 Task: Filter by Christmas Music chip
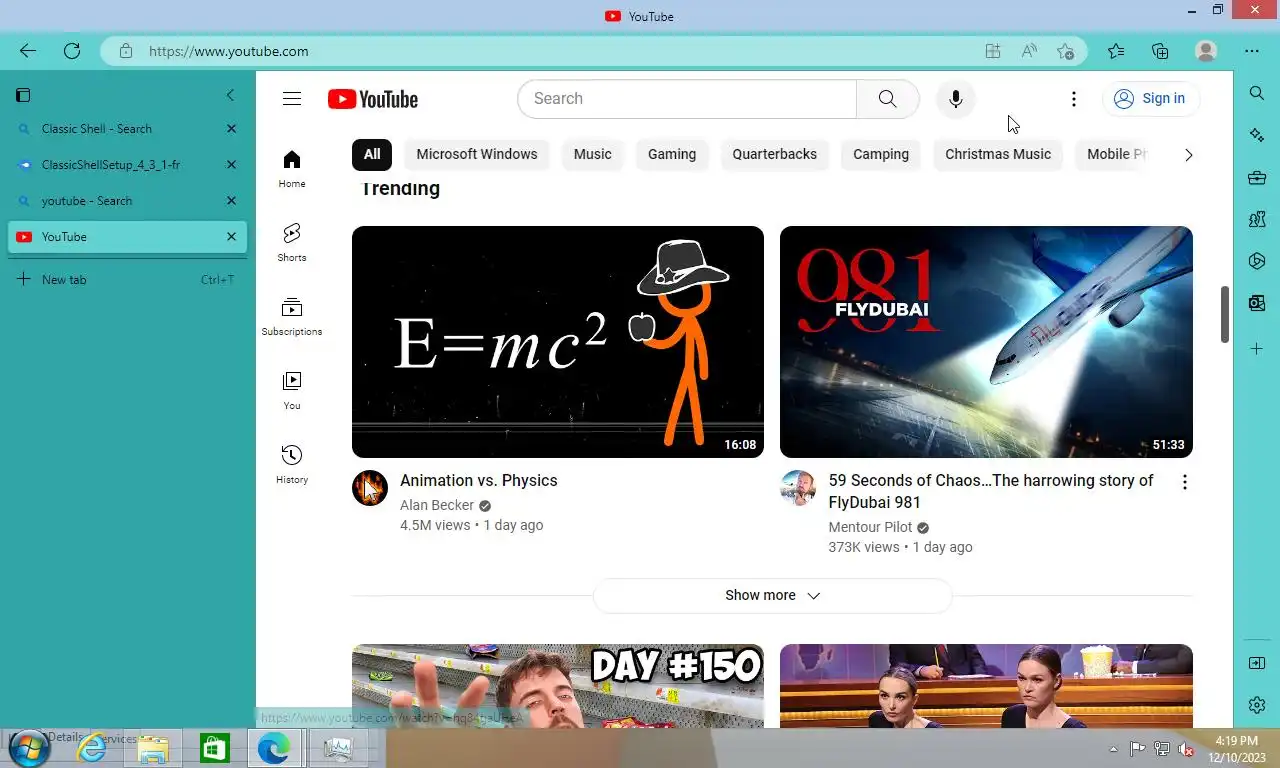[x=998, y=154]
